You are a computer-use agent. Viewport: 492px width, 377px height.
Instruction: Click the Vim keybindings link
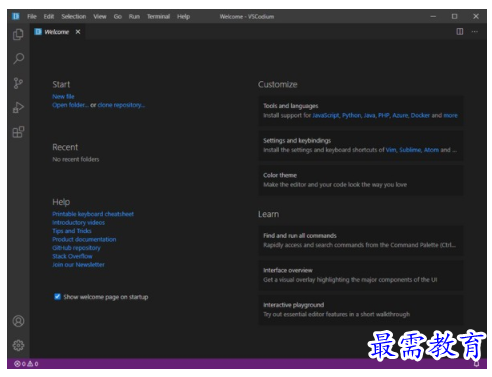(x=391, y=150)
